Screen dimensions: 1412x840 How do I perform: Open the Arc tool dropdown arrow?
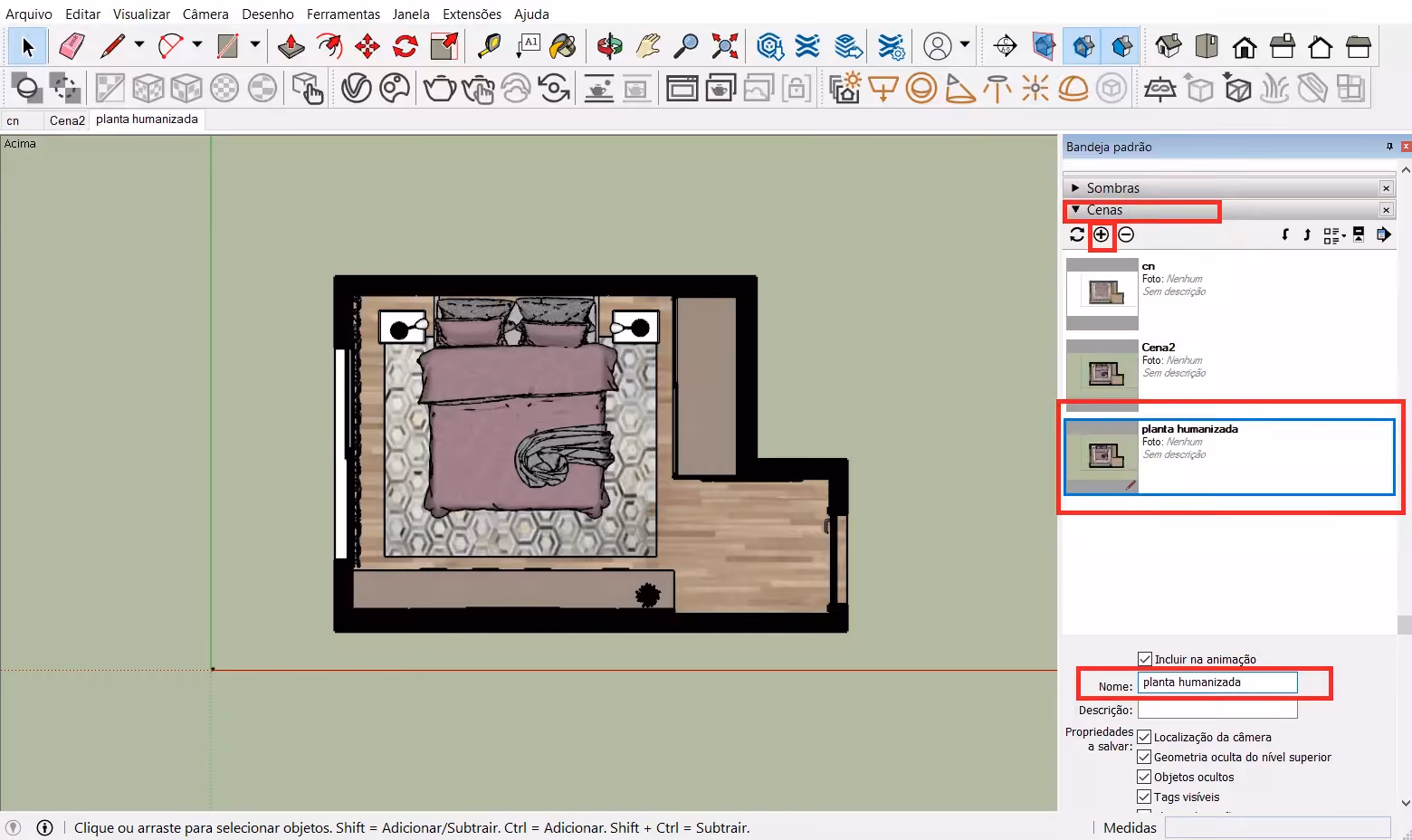[196, 44]
